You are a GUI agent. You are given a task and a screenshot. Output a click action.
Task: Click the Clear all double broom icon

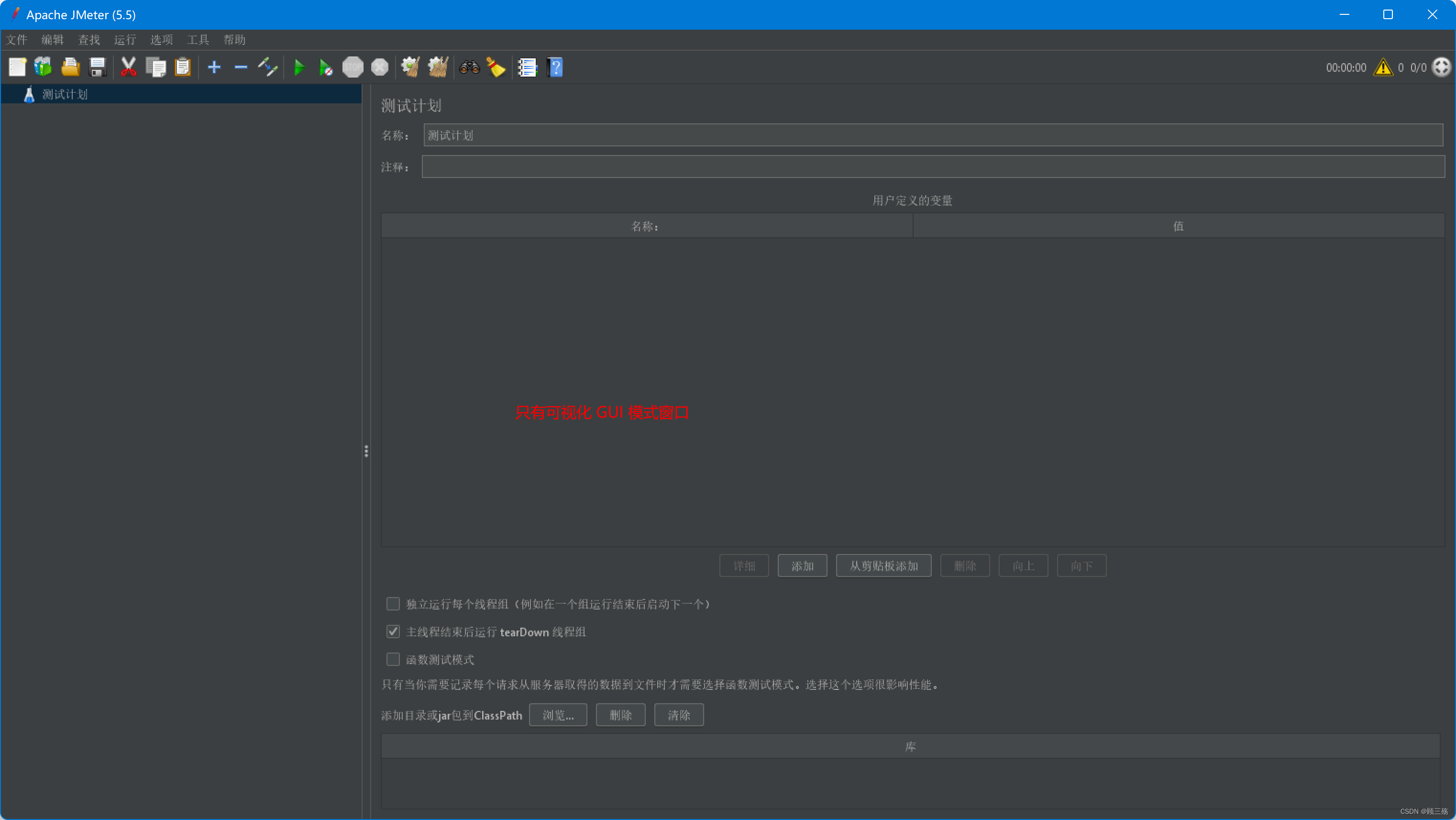(438, 67)
